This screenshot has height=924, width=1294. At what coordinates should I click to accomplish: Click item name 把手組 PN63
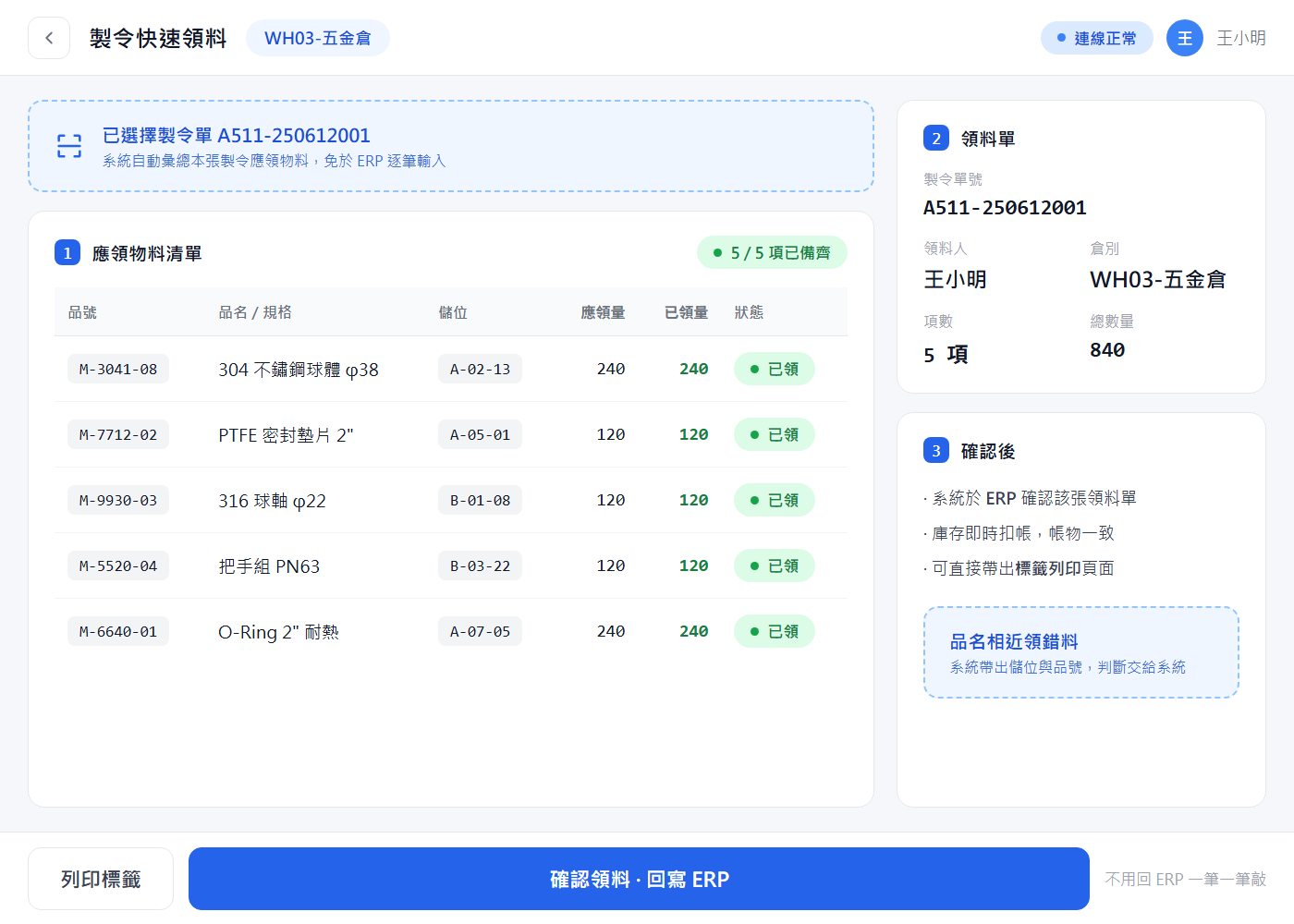pos(269,566)
